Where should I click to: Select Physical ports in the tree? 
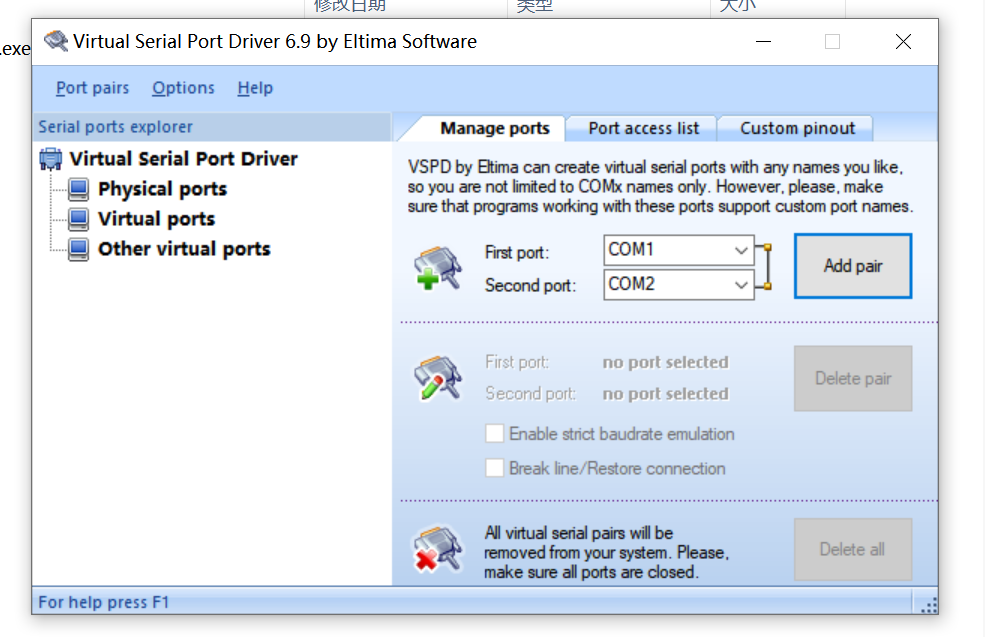pos(162,189)
